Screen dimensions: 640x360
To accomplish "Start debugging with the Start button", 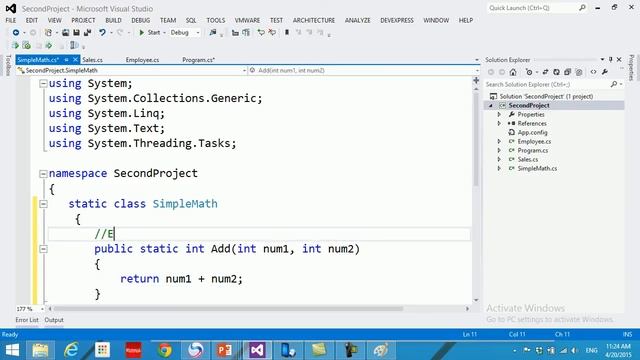I will [149, 32].
